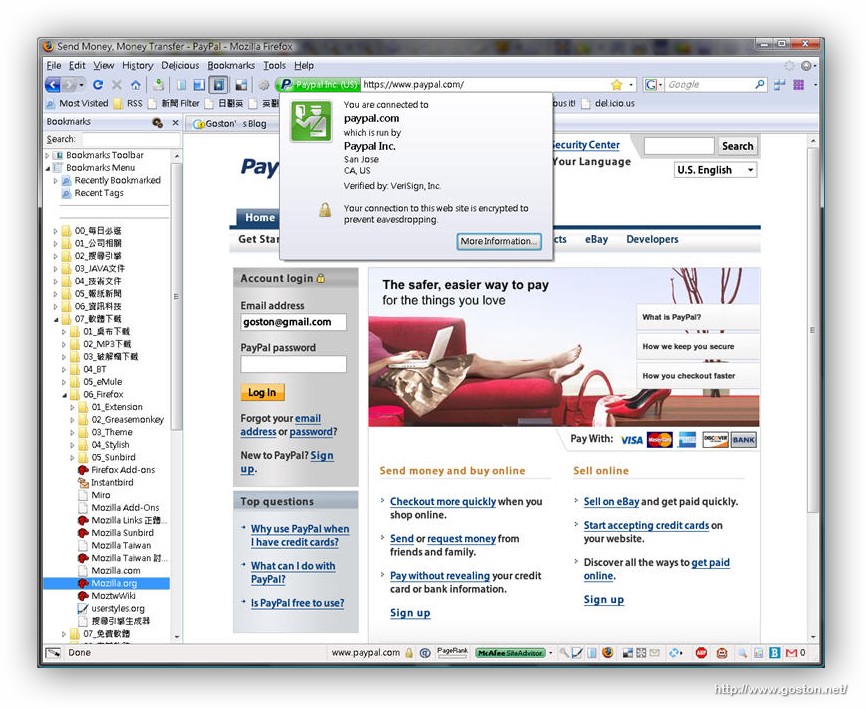
Task: Click the red face icon beside Adblock Plus
Action: click(722, 653)
